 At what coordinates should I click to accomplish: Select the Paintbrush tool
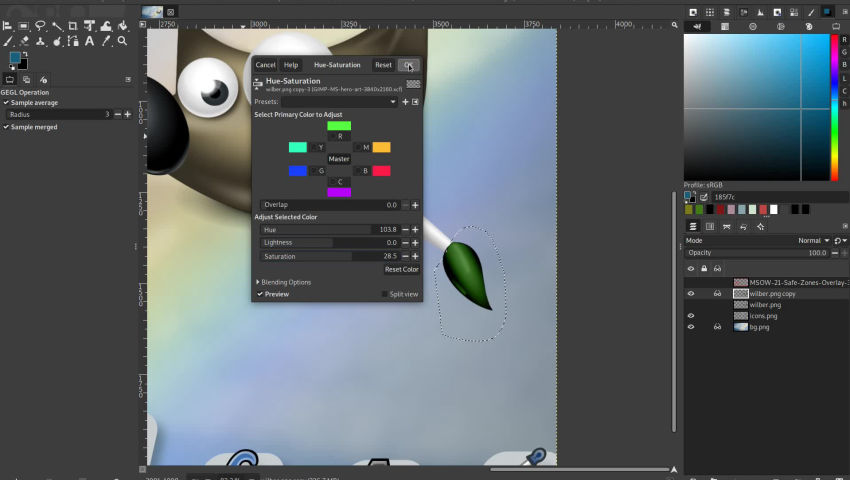(x=8, y=41)
